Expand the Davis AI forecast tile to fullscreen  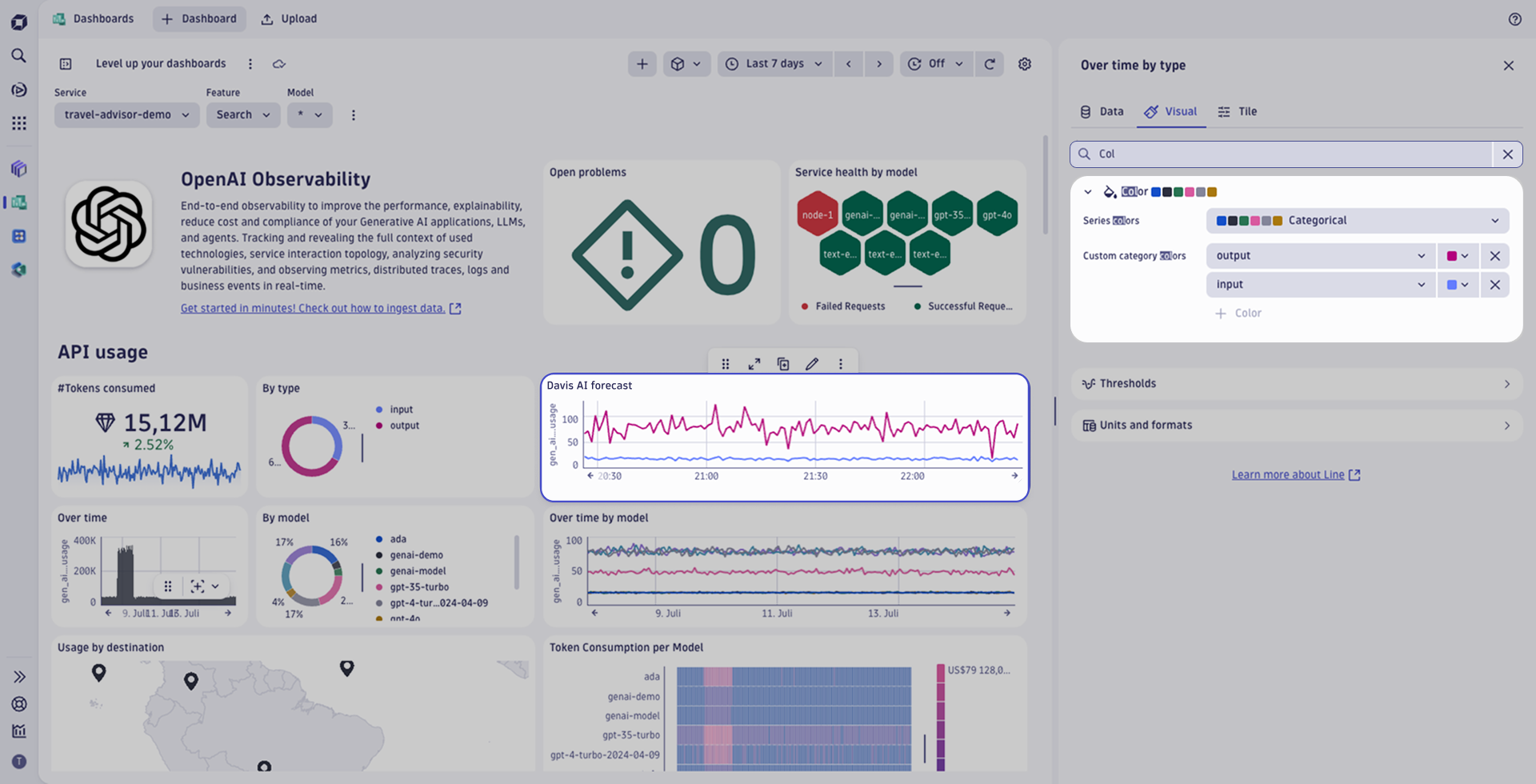tap(754, 363)
